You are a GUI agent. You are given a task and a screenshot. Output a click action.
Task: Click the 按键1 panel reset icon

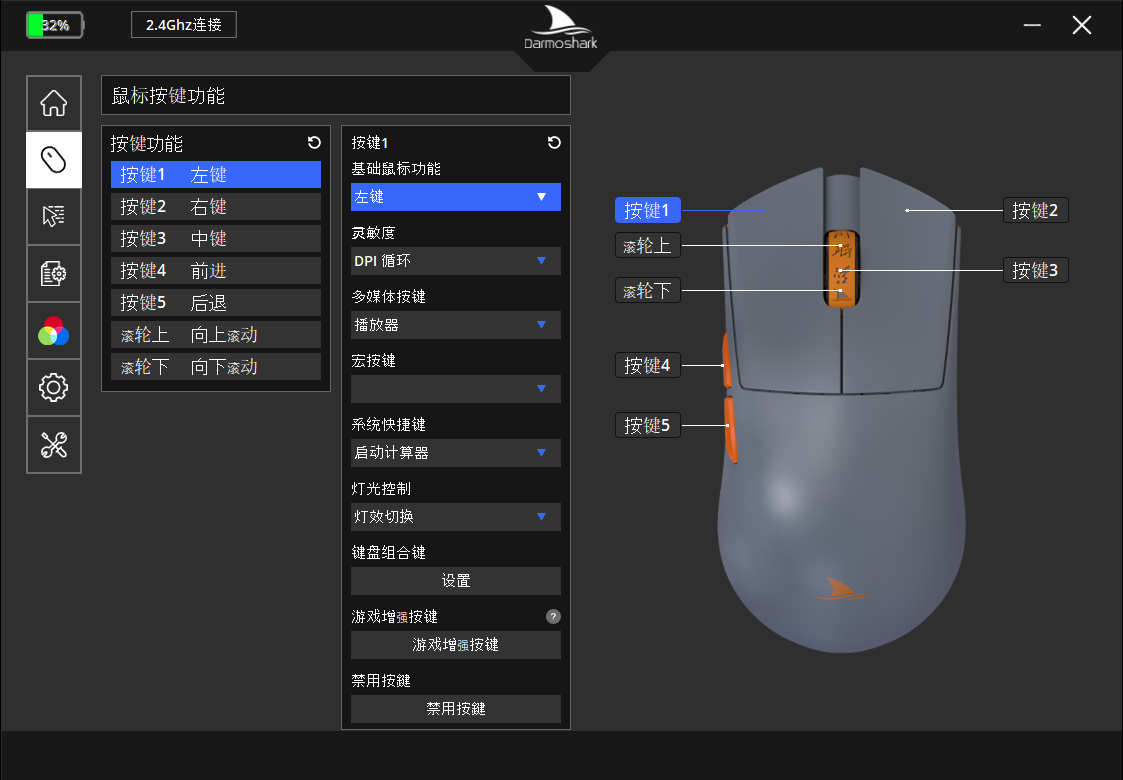pyautogui.click(x=554, y=143)
